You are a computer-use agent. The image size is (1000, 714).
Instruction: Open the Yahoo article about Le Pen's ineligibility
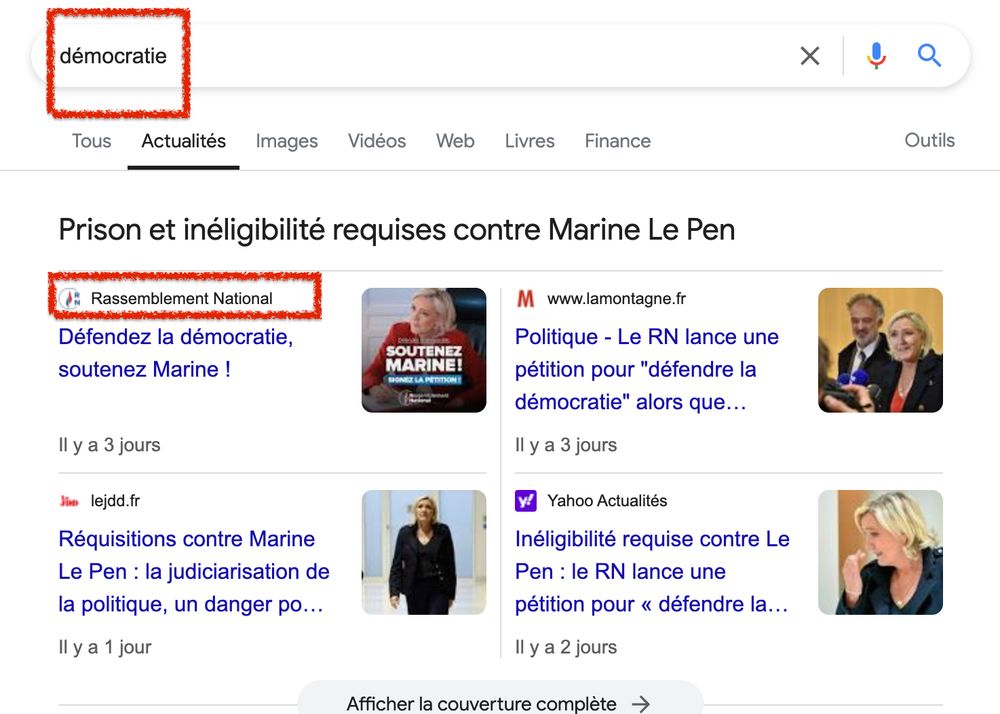(x=652, y=571)
